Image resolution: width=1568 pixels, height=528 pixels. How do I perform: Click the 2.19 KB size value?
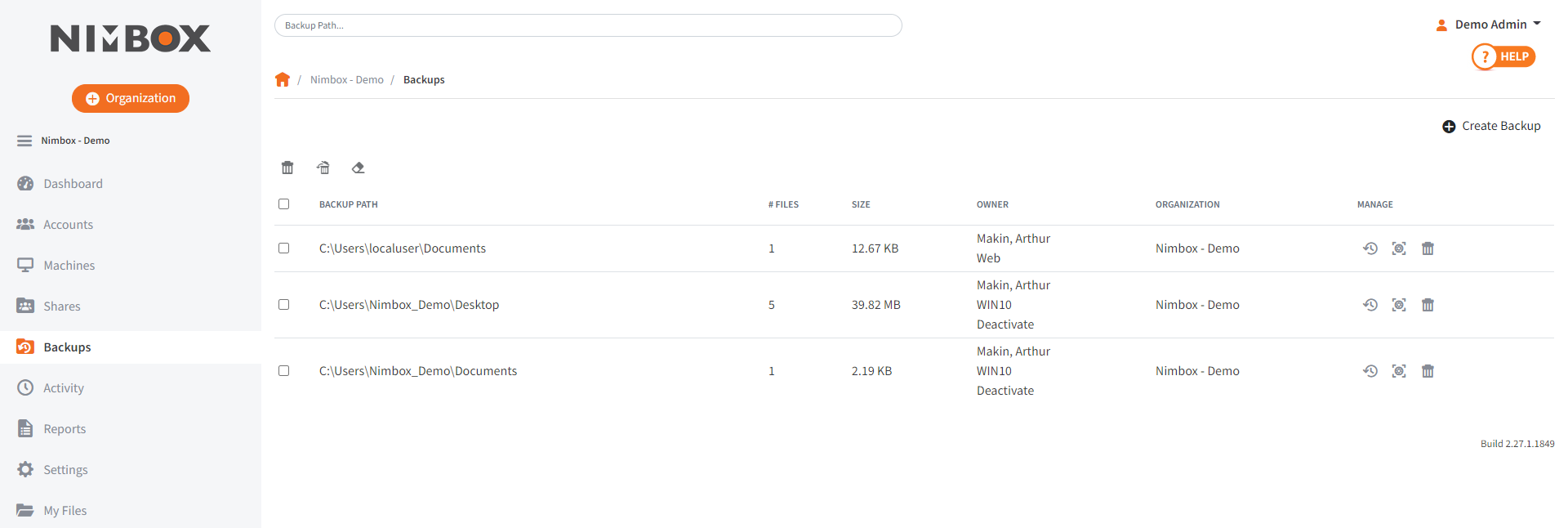[x=871, y=371]
